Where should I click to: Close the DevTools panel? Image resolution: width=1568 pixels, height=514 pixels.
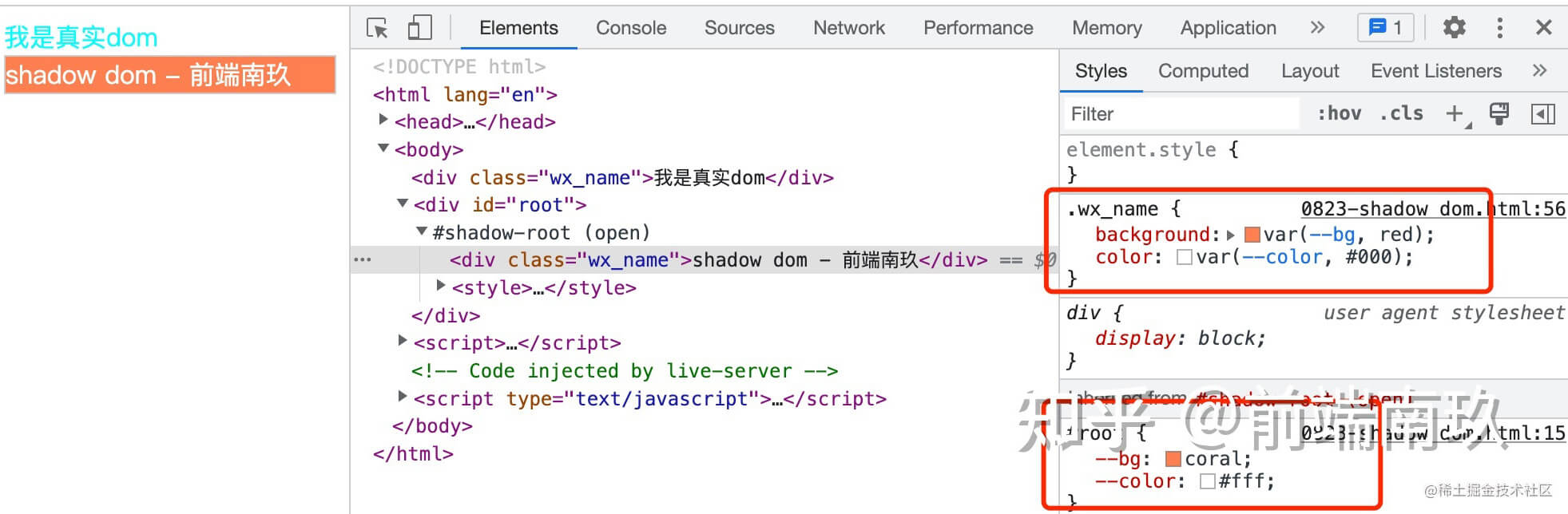[1543, 28]
